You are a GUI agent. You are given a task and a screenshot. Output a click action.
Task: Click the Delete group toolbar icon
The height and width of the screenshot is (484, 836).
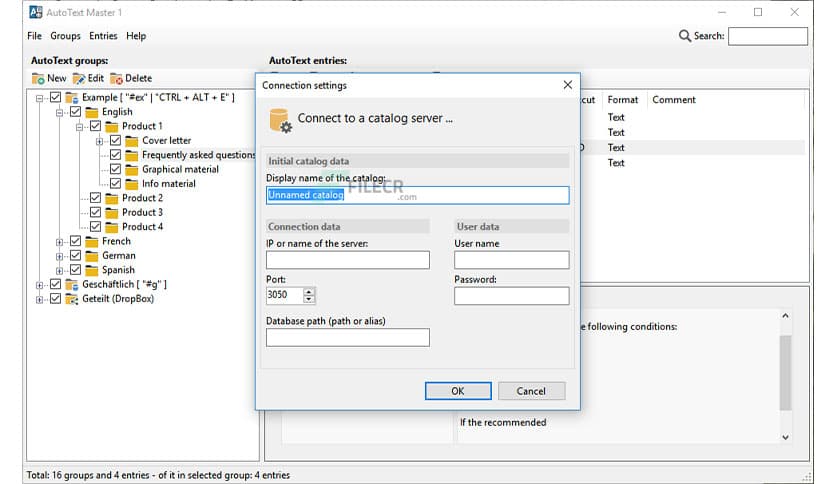tap(116, 78)
